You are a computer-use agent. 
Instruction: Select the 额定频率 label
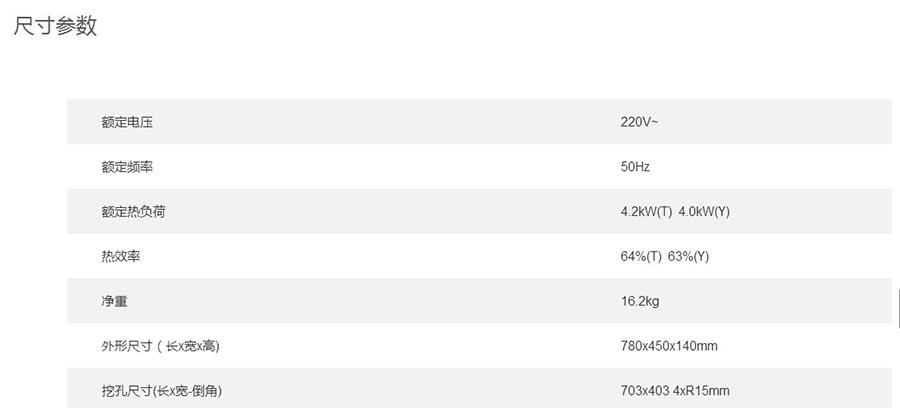coord(127,167)
